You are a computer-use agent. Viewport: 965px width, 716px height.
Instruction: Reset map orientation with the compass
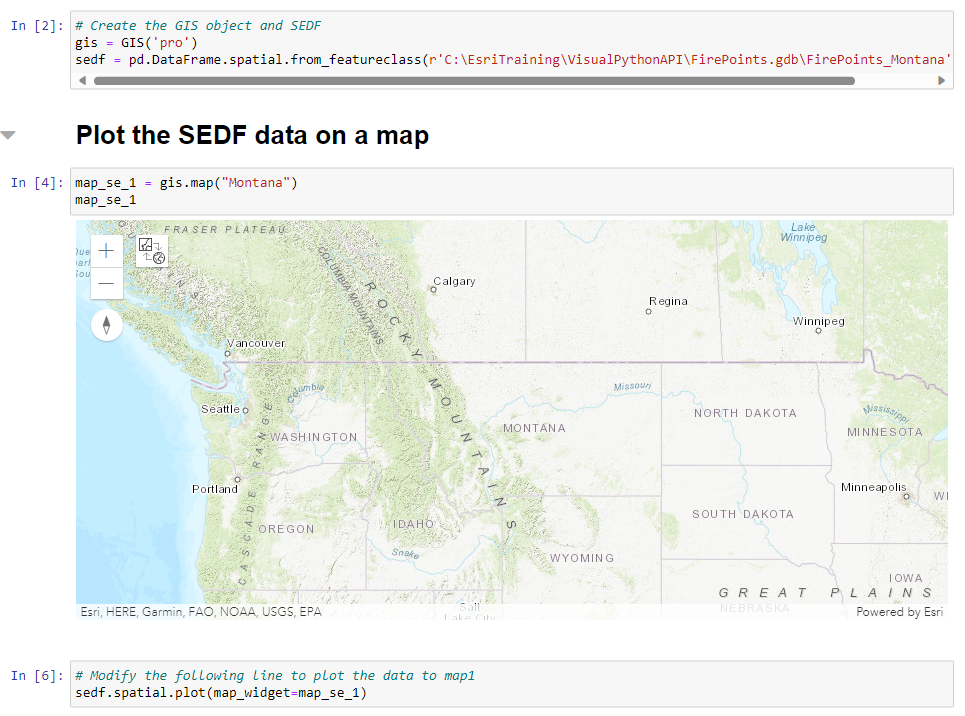coord(107,325)
